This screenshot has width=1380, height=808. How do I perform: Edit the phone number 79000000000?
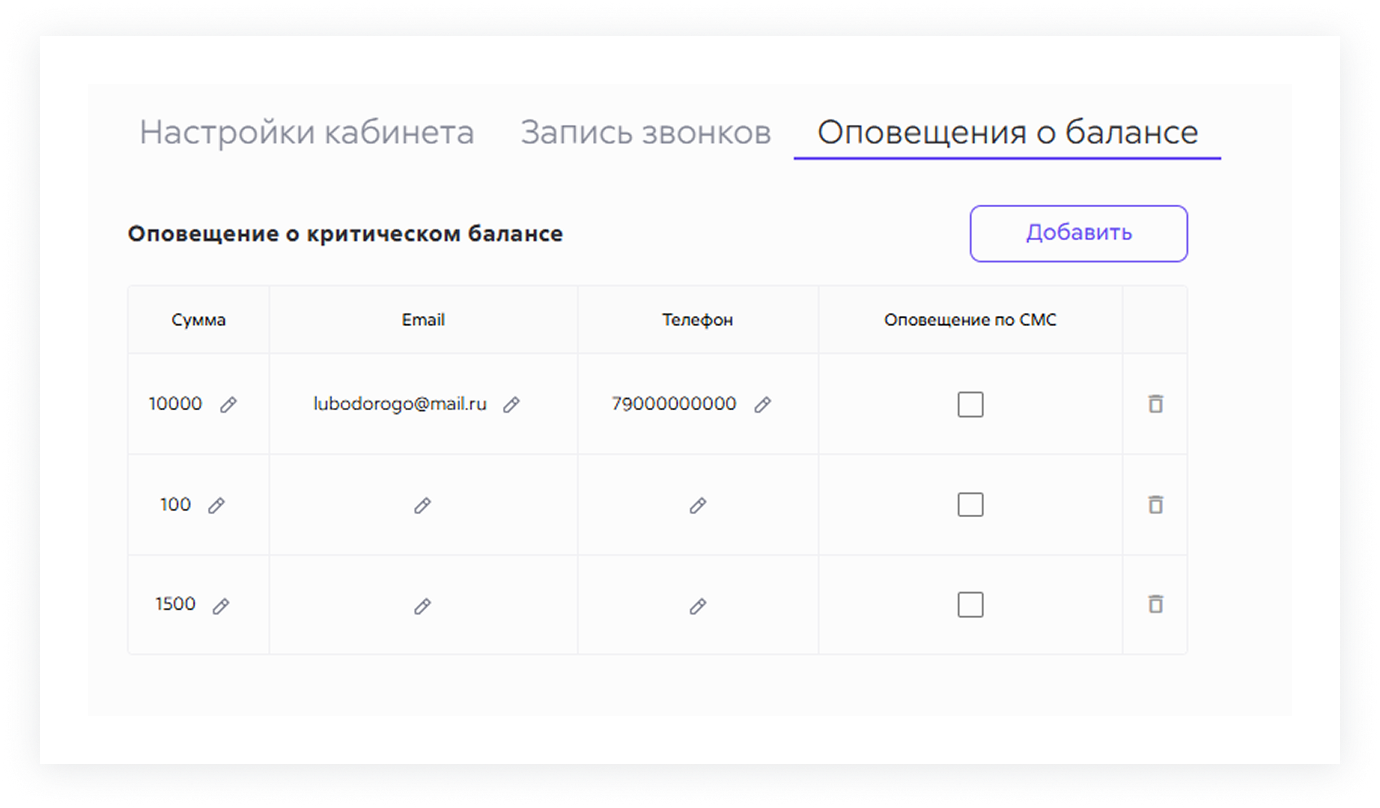(764, 404)
